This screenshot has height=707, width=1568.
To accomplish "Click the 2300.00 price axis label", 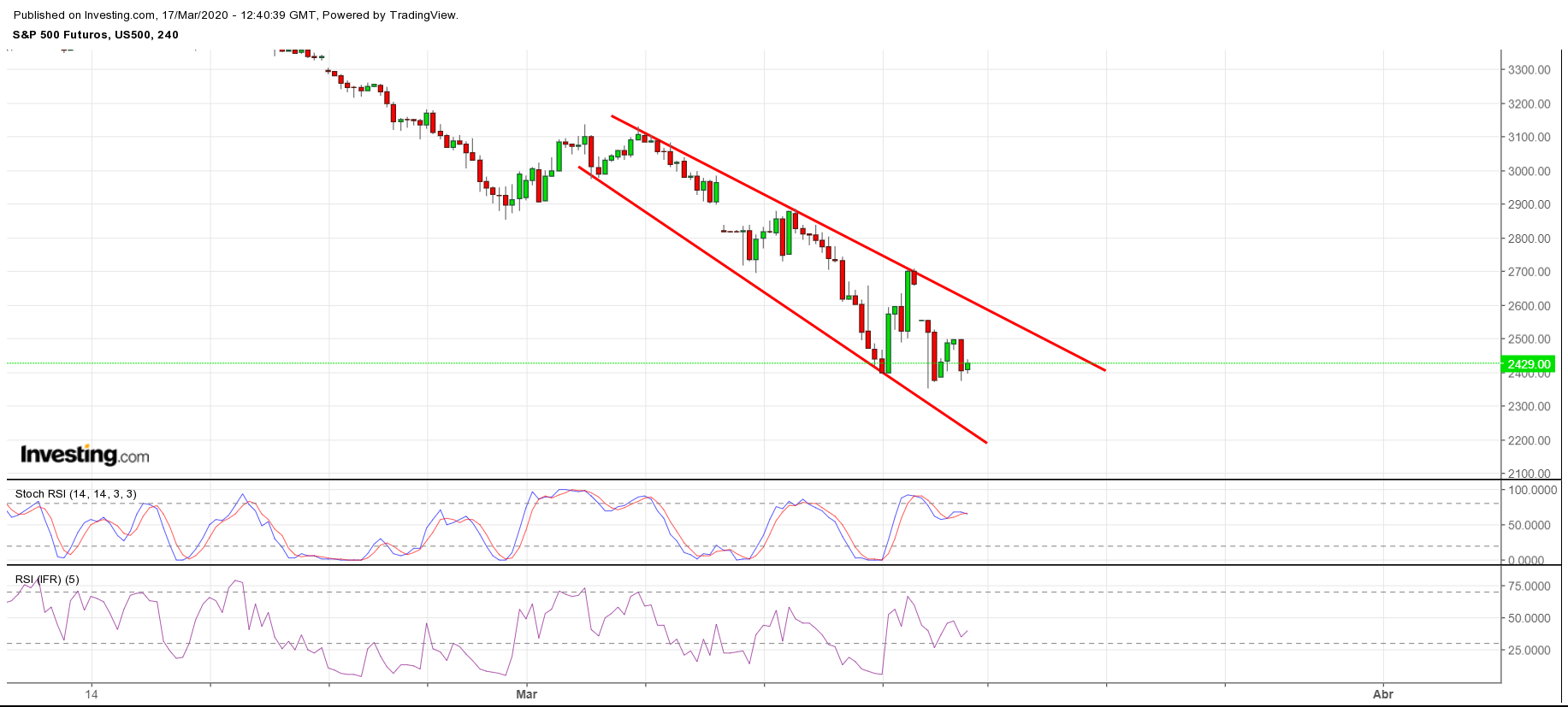I will [1529, 407].
